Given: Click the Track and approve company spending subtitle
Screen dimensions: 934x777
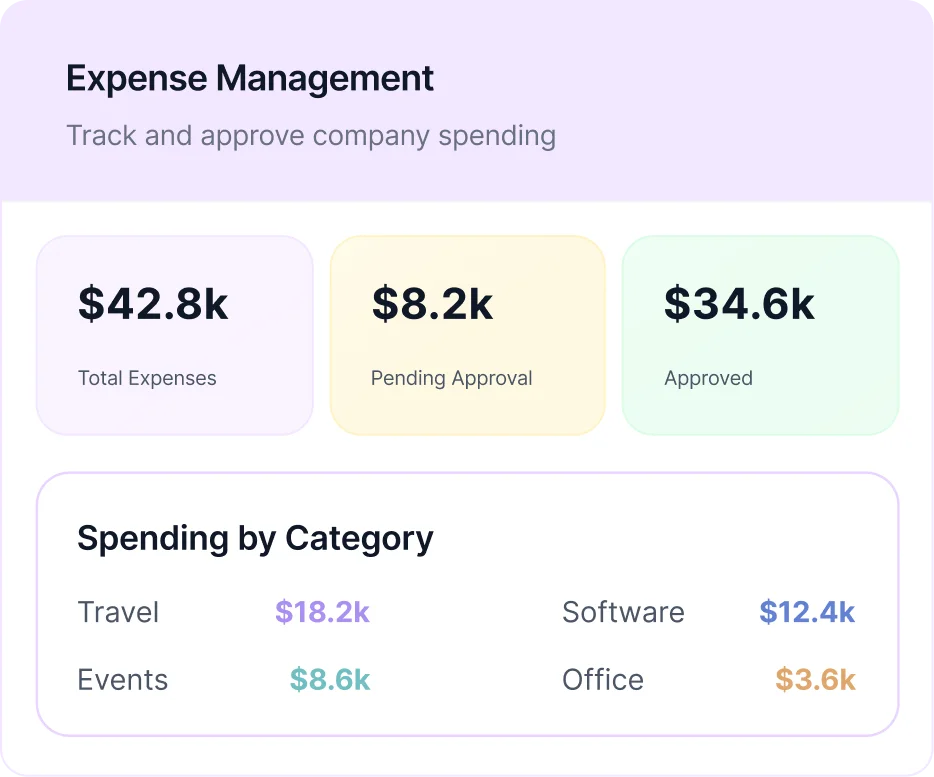Looking at the screenshot, I should pyautogui.click(x=311, y=135).
